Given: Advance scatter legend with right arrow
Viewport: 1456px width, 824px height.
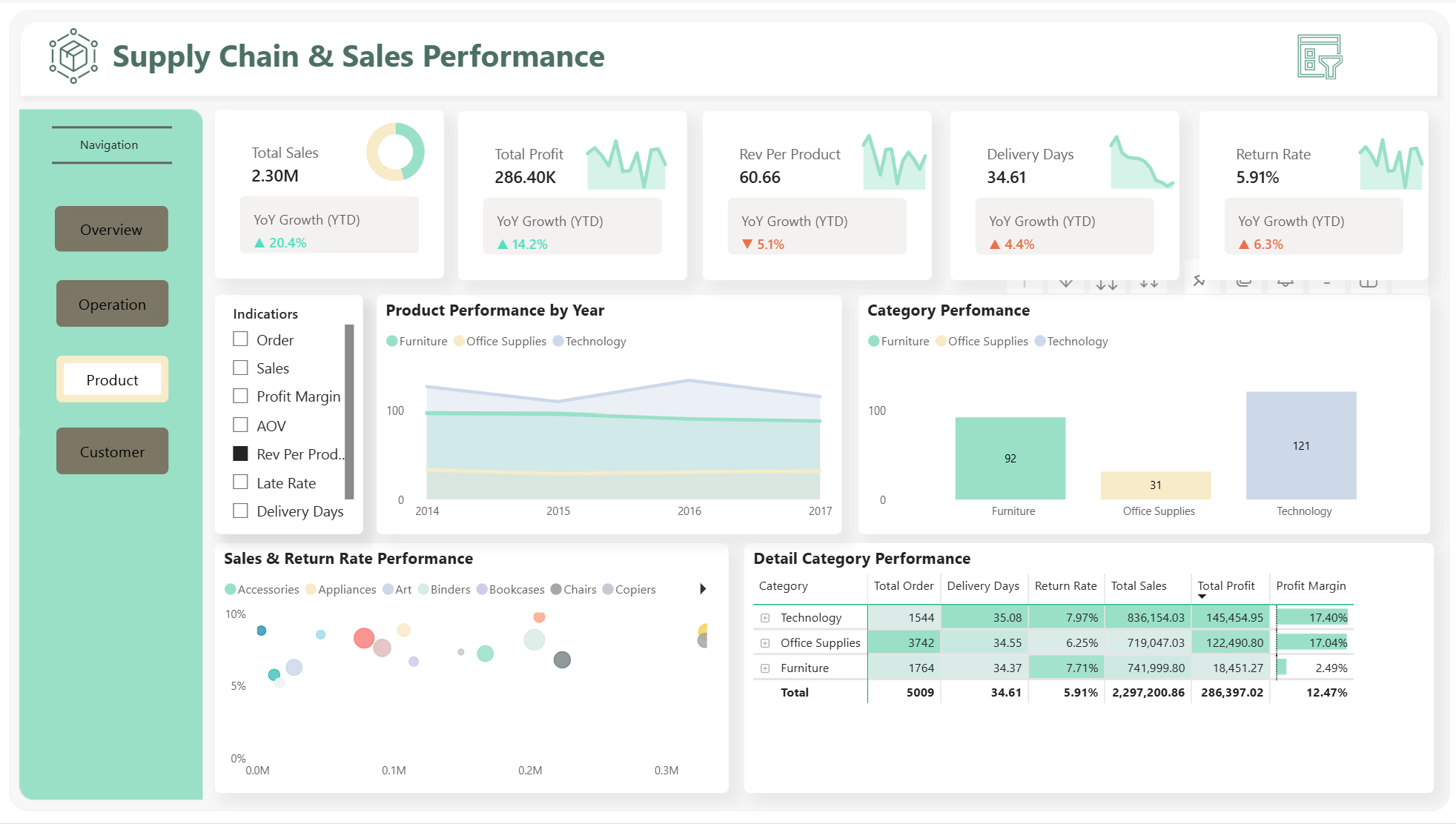Looking at the screenshot, I should 703,589.
